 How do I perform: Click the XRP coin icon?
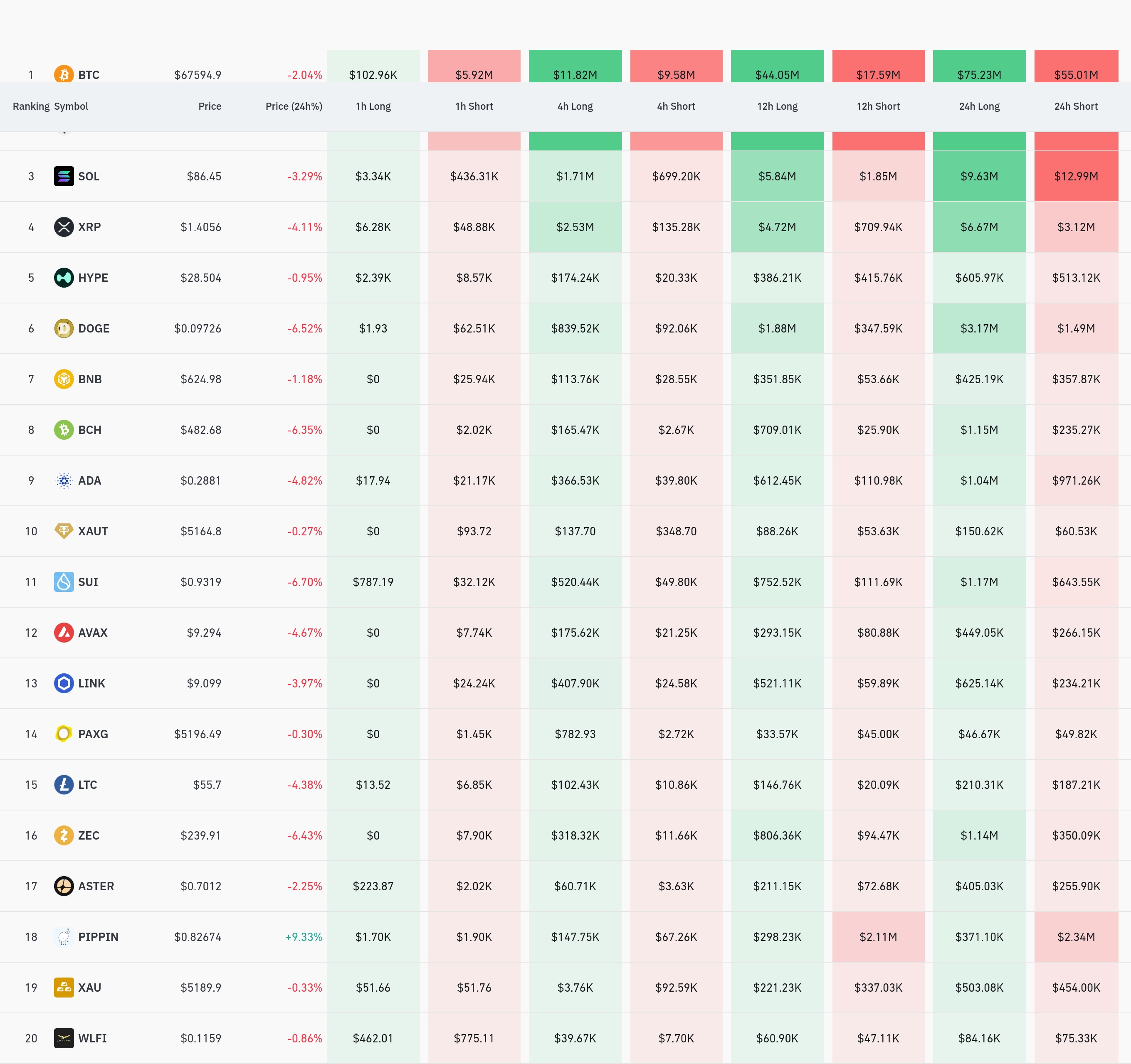tap(64, 227)
